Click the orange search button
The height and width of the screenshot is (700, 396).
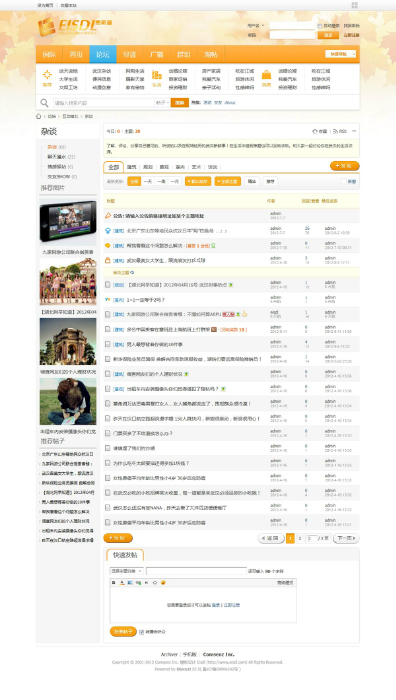(179, 103)
